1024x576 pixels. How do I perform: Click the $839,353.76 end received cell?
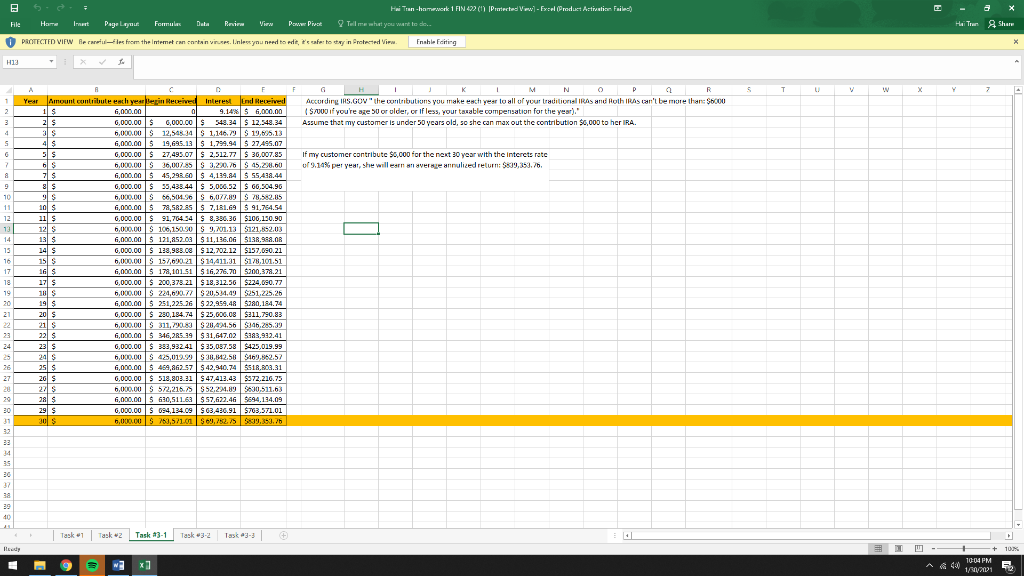(x=263, y=421)
